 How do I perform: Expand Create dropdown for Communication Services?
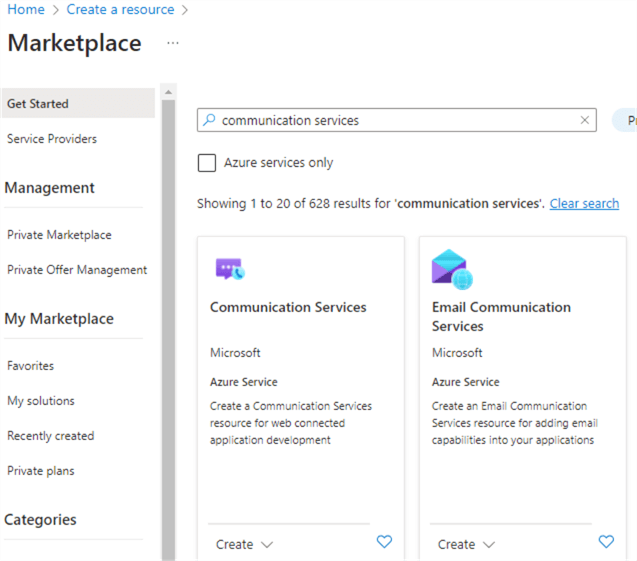pyautogui.click(x=244, y=545)
